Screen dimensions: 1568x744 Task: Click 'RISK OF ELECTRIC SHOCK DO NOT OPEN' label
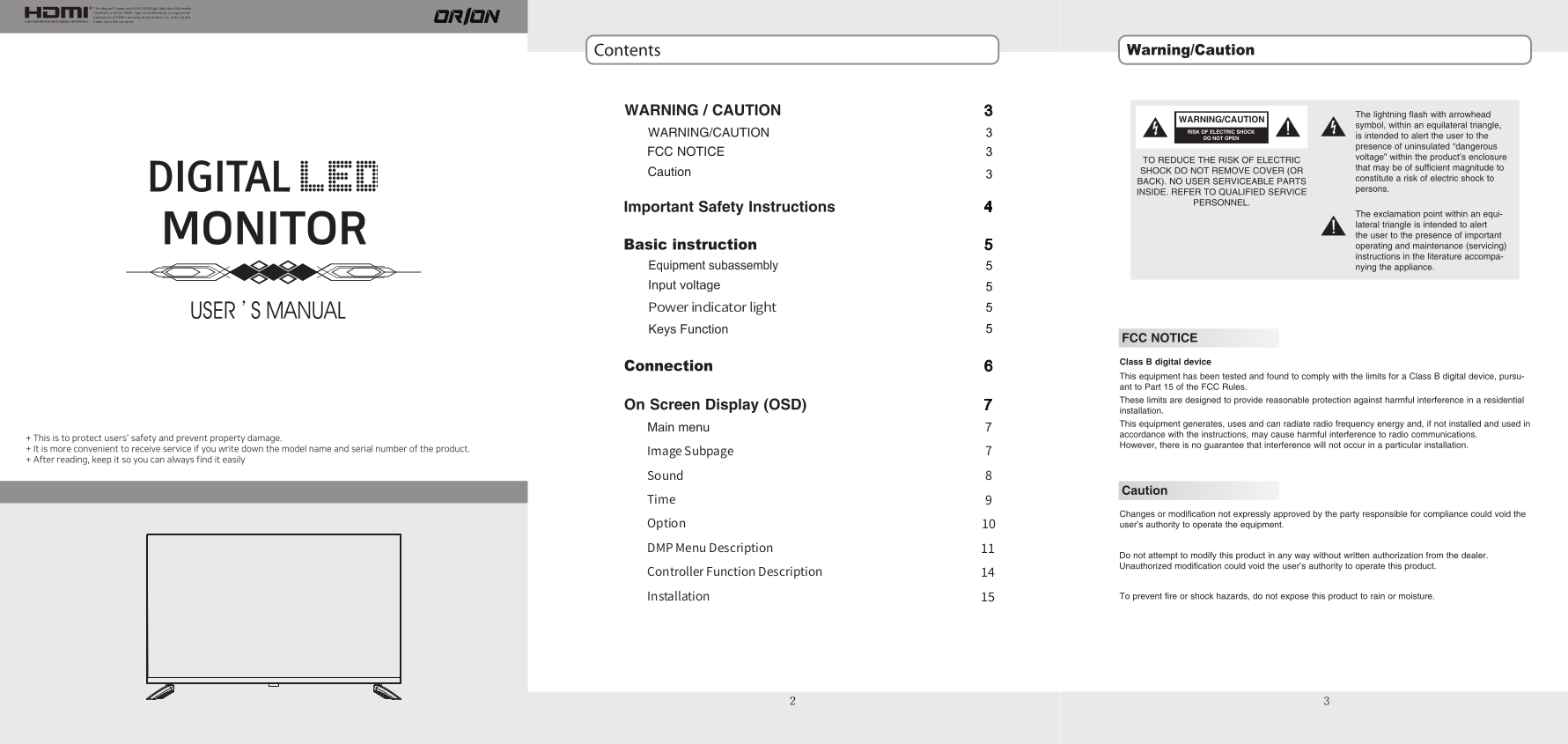click(x=1220, y=135)
